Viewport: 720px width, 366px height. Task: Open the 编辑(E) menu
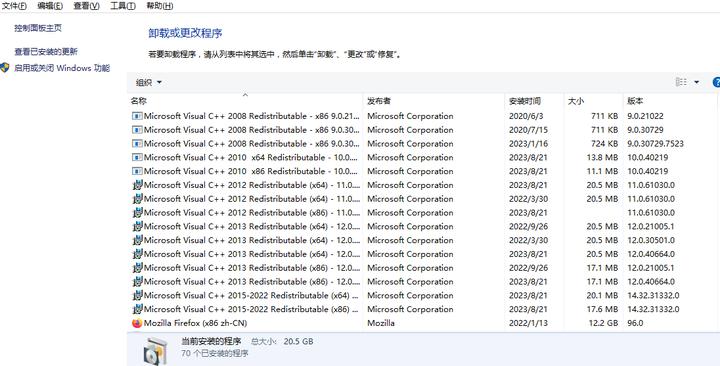pos(50,6)
